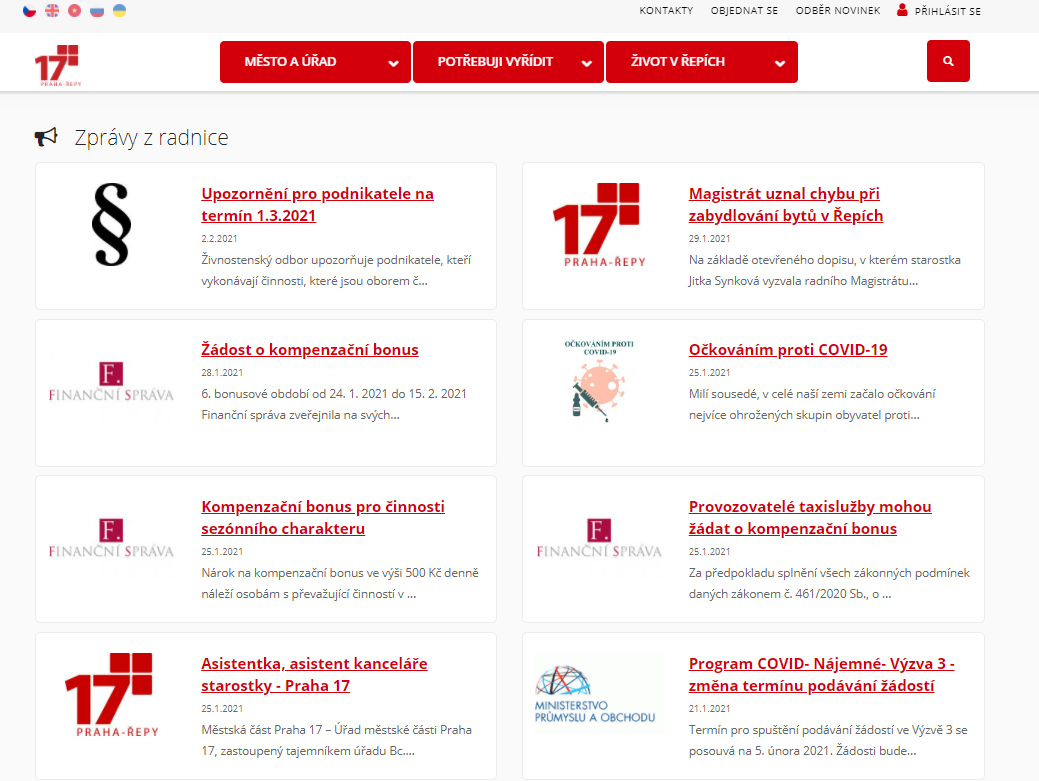Image resolution: width=1039 pixels, height=781 pixels.
Task: Choose the Ukrainian flag language
Action: (x=119, y=11)
